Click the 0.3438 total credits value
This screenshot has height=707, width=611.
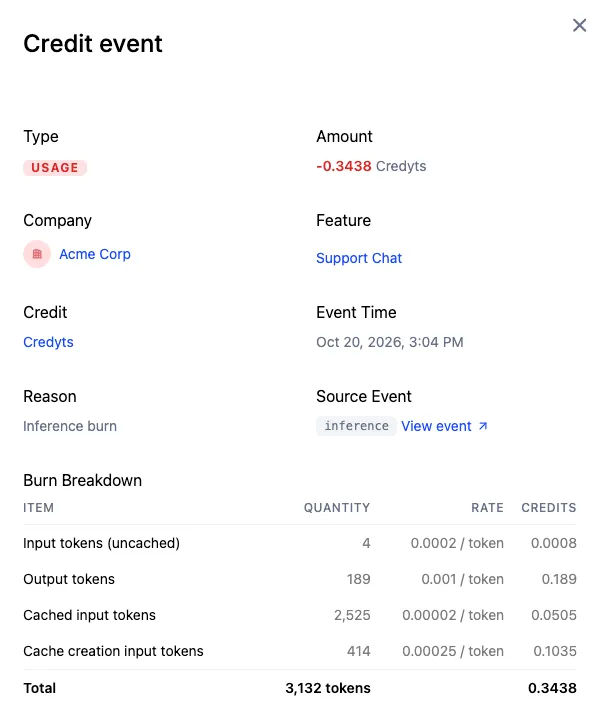click(x=552, y=689)
